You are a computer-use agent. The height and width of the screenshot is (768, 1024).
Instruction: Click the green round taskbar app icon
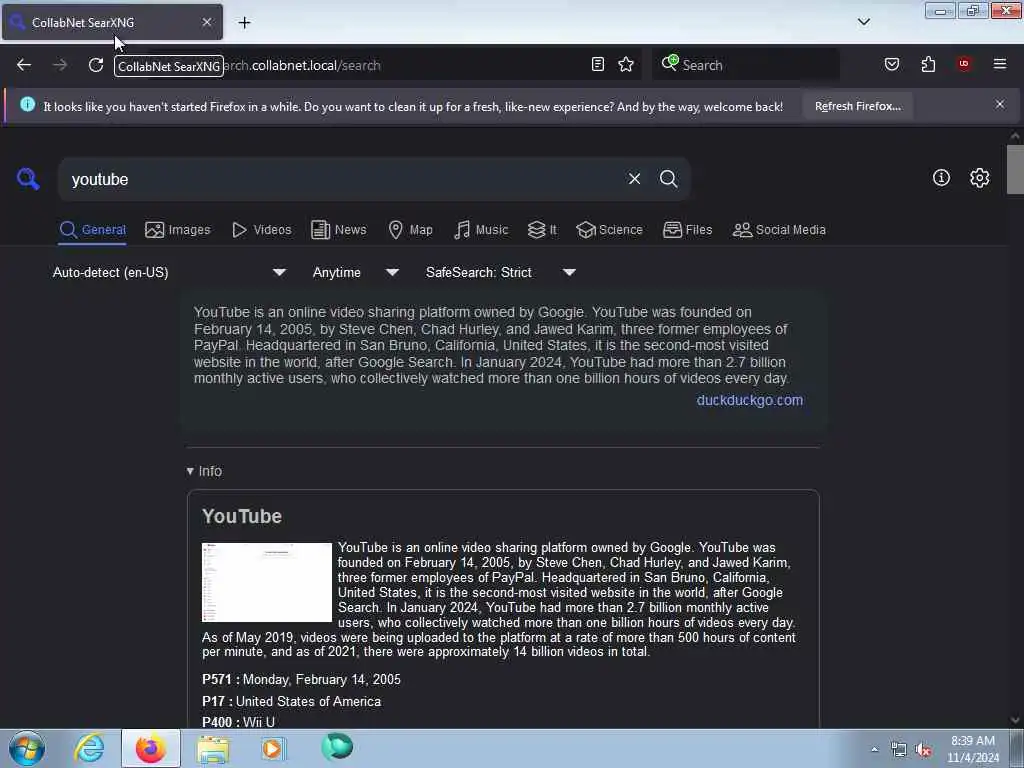(x=337, y=746)
